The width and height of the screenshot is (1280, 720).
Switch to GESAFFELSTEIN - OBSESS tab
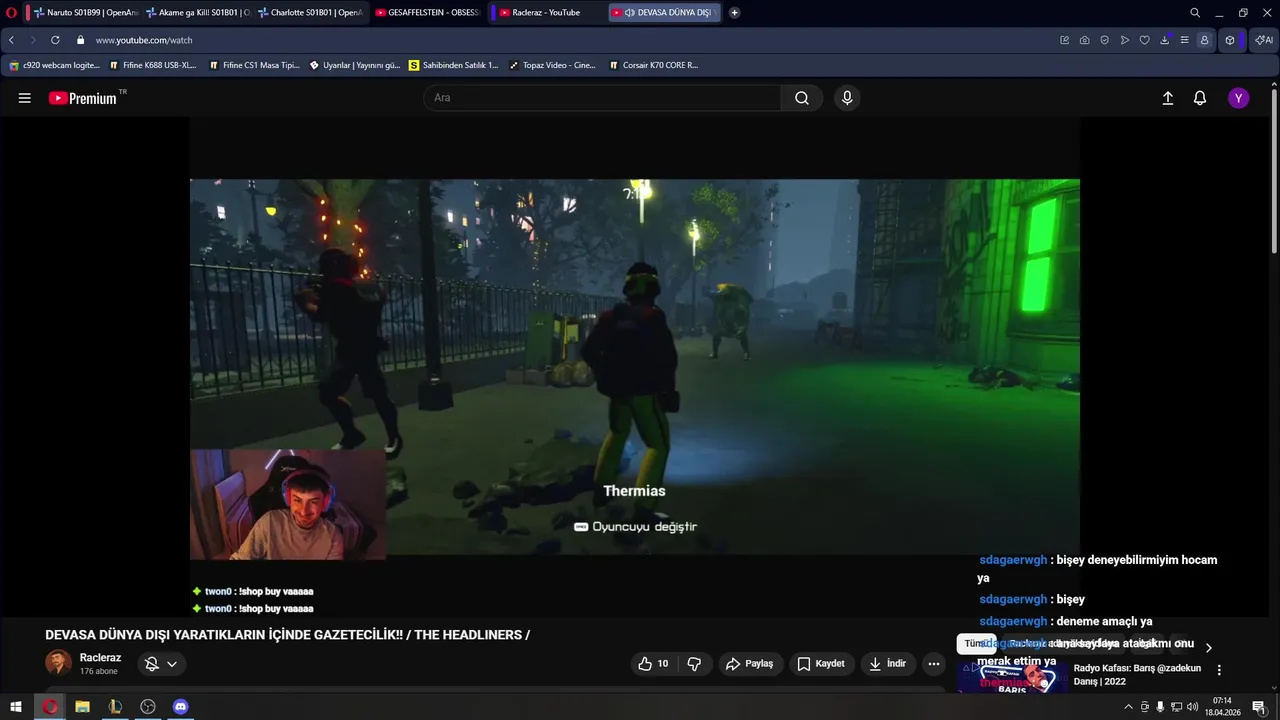click(x=427, y=13)
